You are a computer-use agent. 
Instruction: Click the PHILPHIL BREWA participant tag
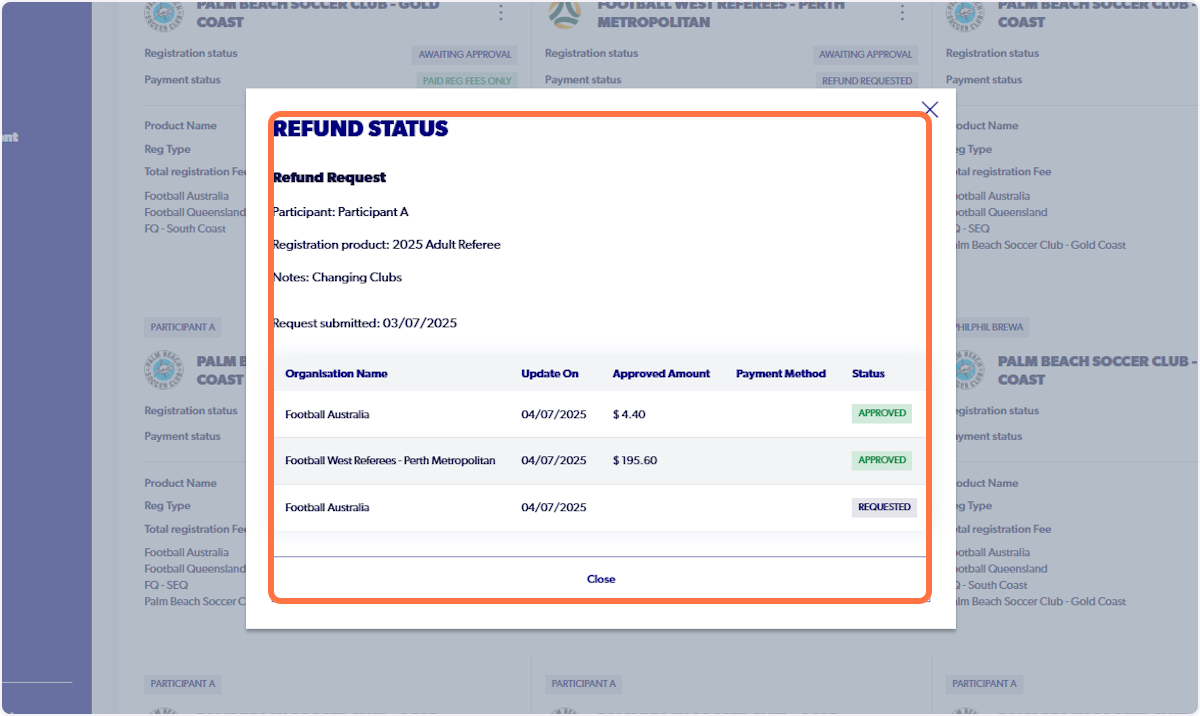pyautogui.click(x=986, y=327)
